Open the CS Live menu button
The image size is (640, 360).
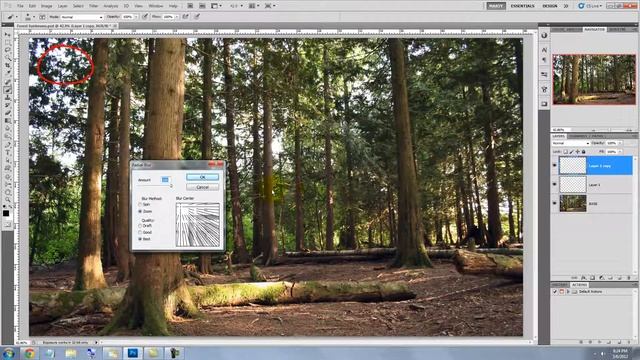pos(590,6)
